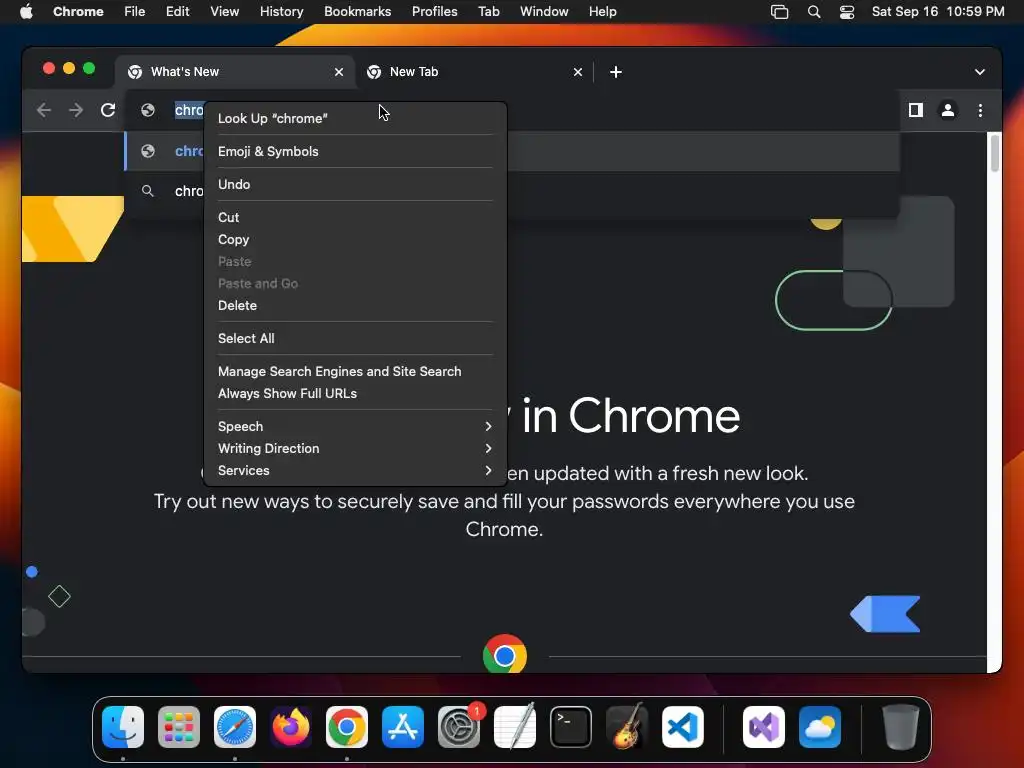Open Finder from the Dock

coord(123,727)
